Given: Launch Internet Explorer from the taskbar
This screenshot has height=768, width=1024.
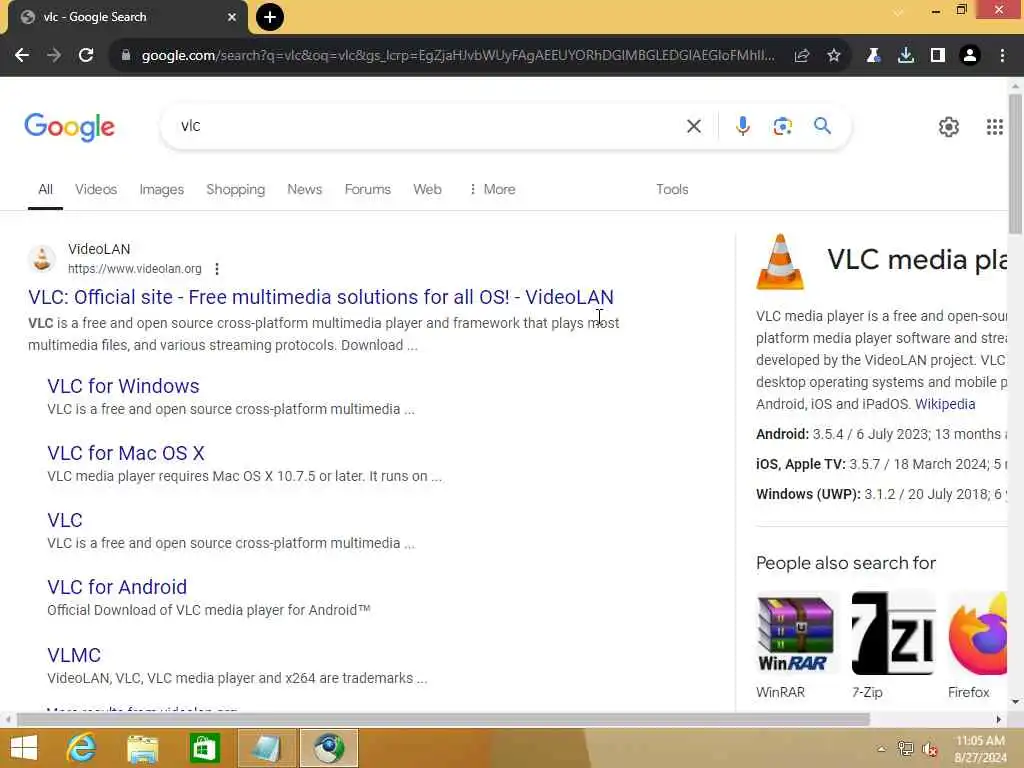Looking at the screenshot, I should [x=82, y=748].
